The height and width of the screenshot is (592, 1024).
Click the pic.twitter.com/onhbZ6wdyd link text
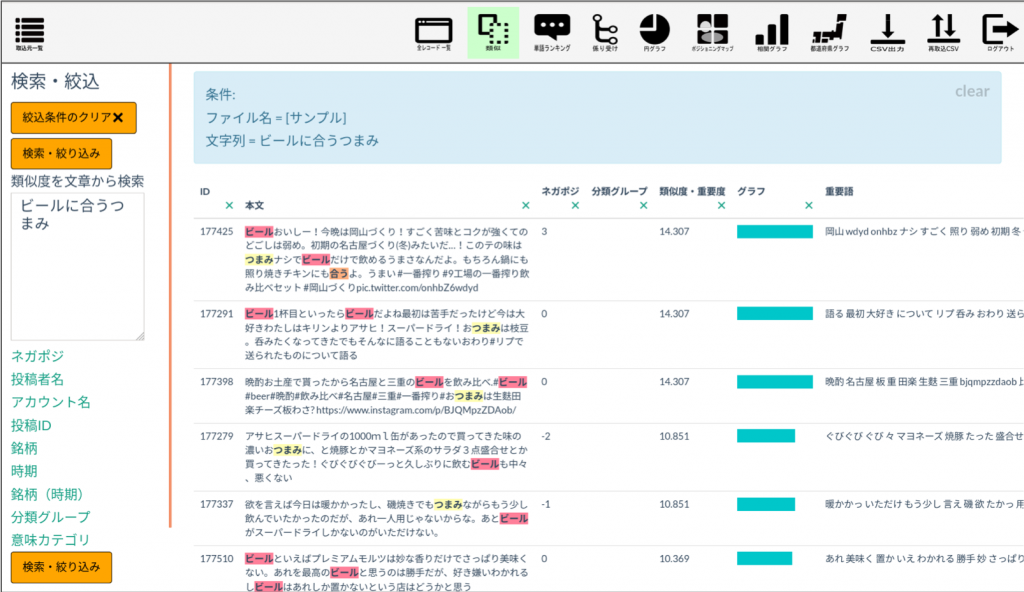(x=417, y=288)
